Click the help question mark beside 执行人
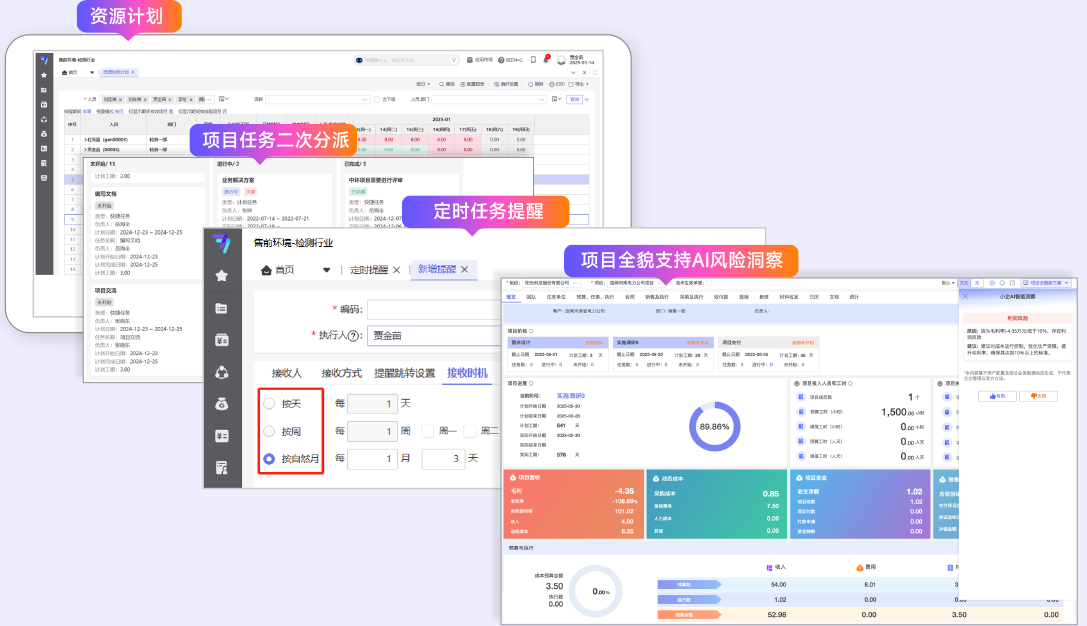This screenshot has width=1087, height=626. (x=355, y=336)
